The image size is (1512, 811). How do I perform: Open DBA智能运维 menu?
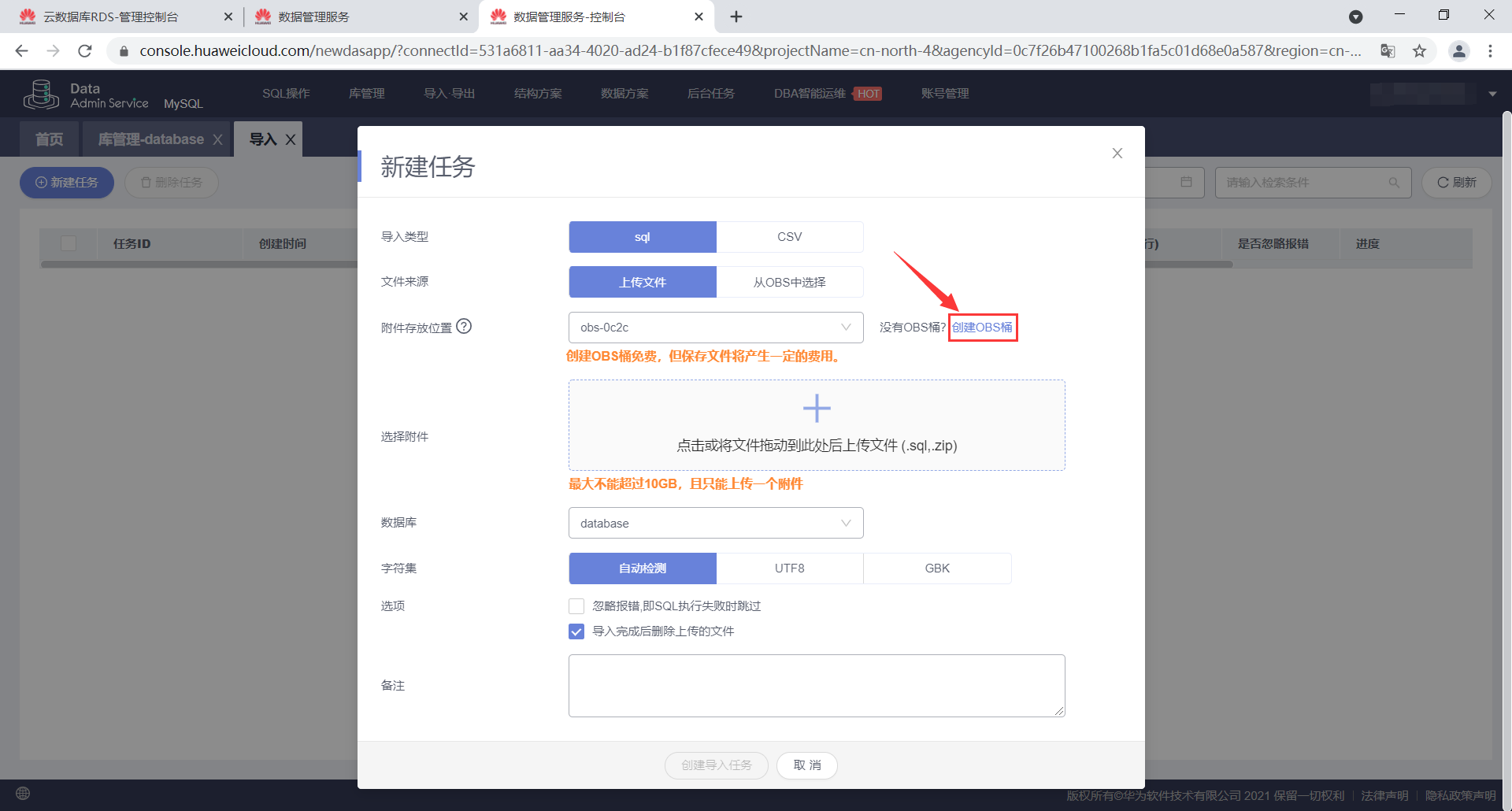810,94
